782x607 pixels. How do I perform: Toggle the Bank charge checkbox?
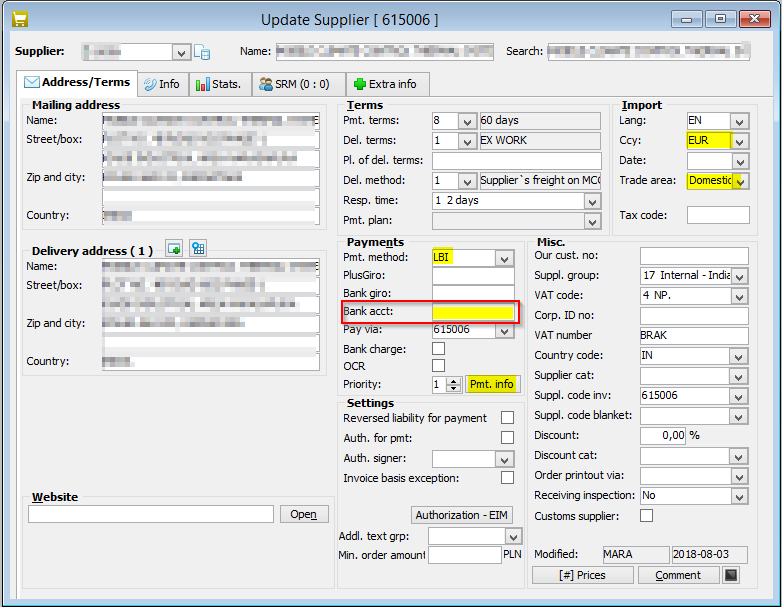coord(438,349)
